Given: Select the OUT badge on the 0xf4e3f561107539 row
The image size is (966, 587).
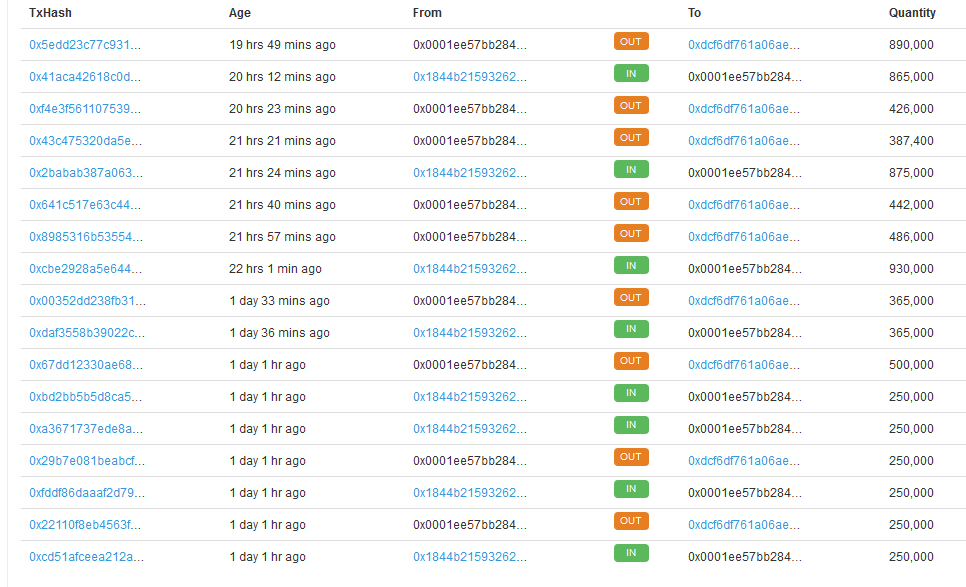Looking at the screenshot, I should click(631, 105).
